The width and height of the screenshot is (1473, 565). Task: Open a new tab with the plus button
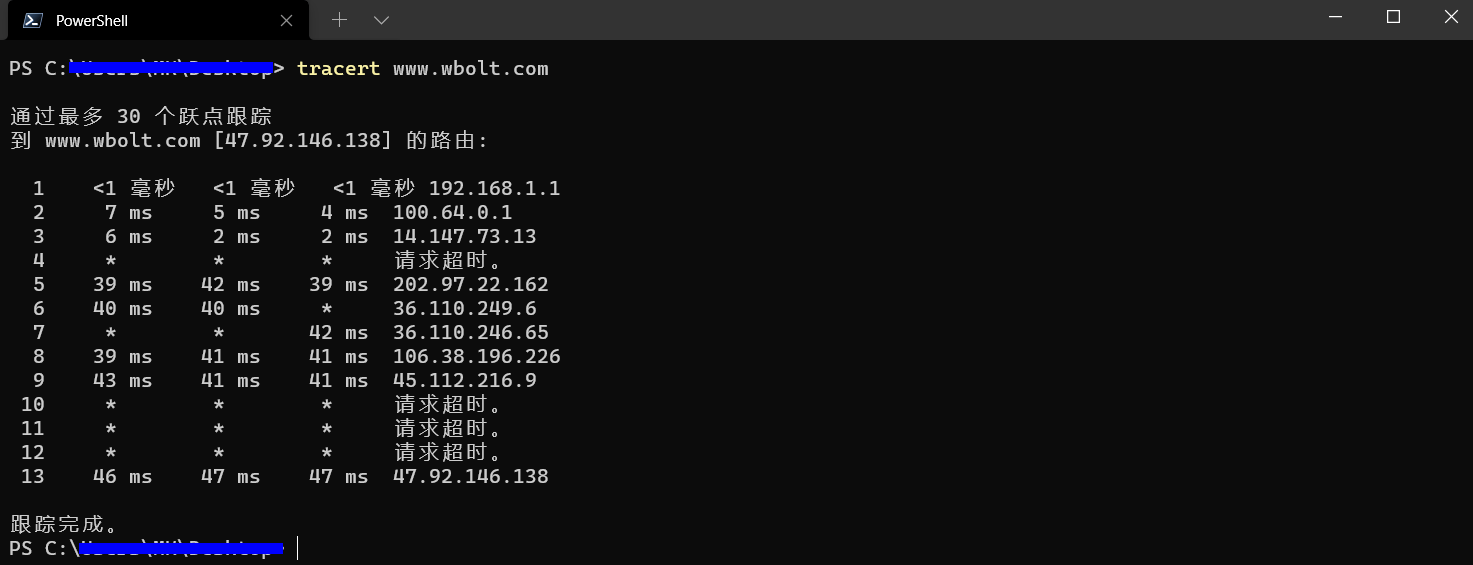pos(339,20)
